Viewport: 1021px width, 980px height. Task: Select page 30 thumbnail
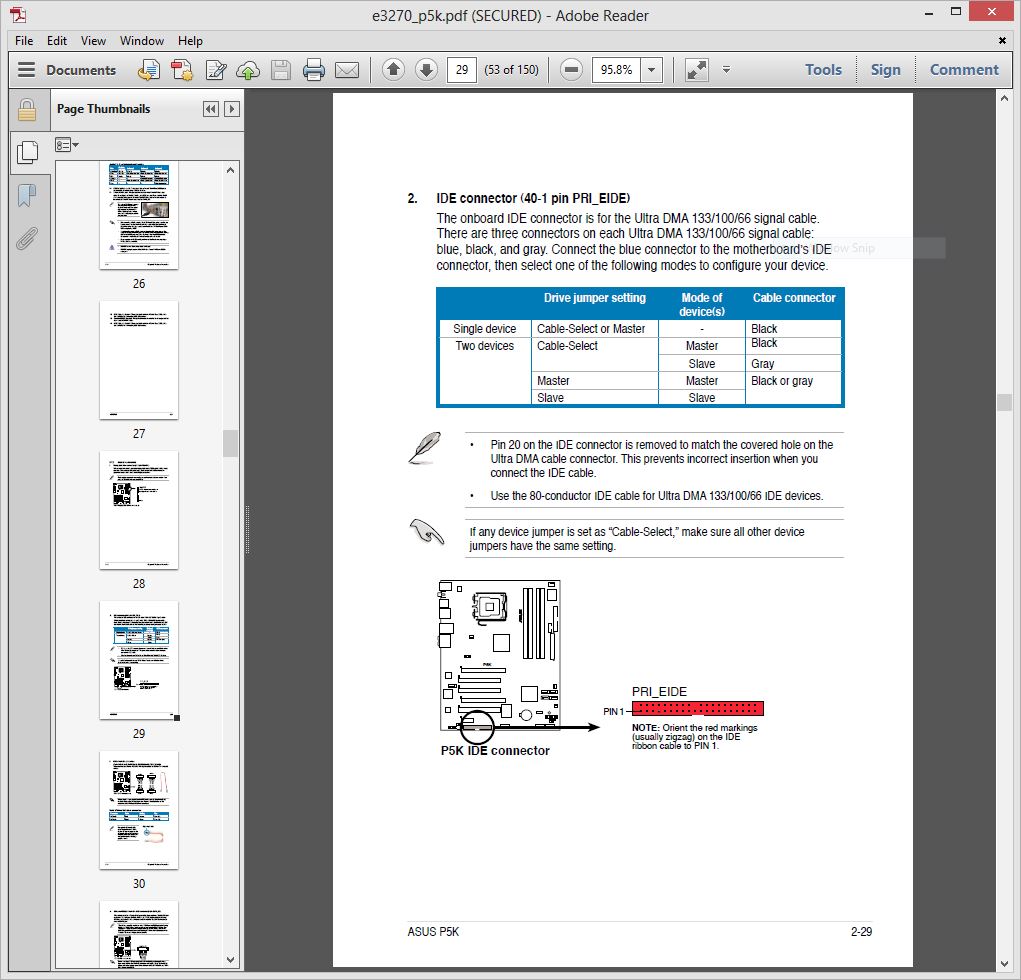pyautogui.click(x=139, y=810)
